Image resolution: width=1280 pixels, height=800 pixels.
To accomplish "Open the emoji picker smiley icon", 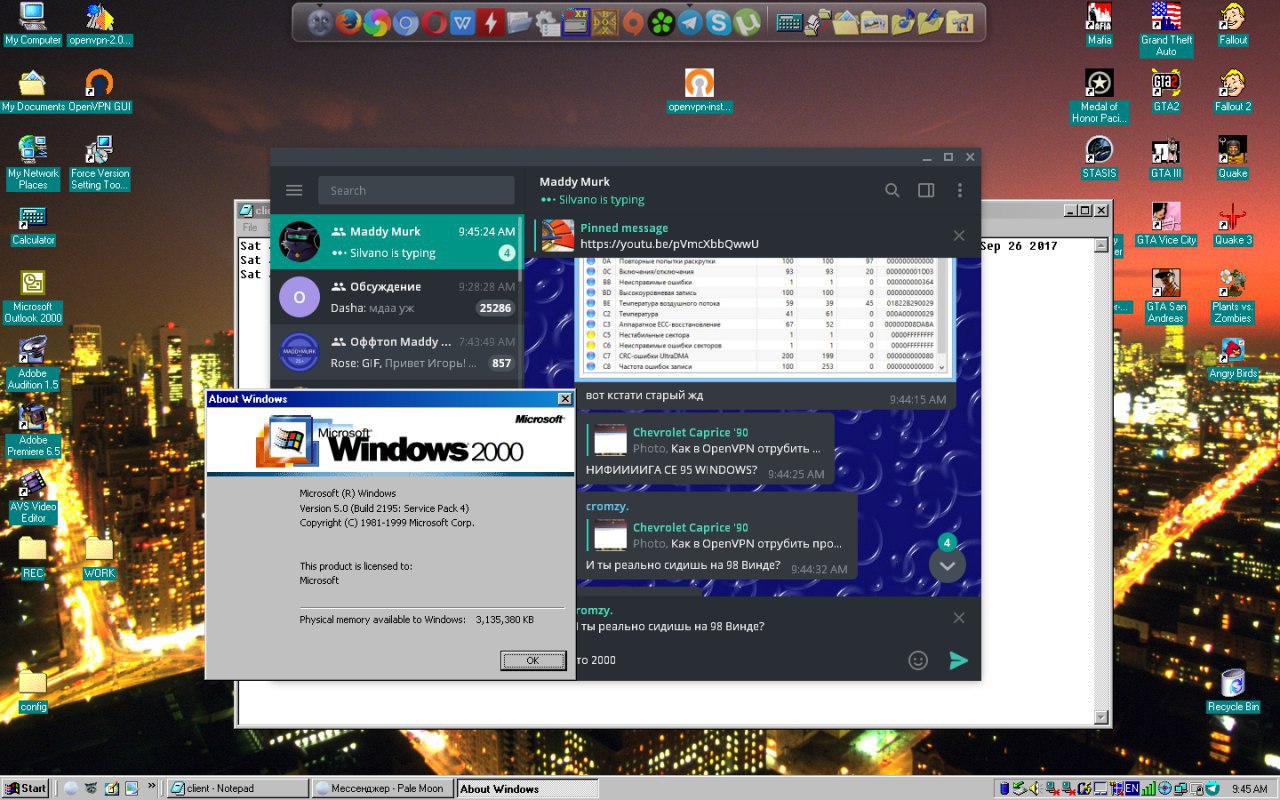I will coord(917,660).
